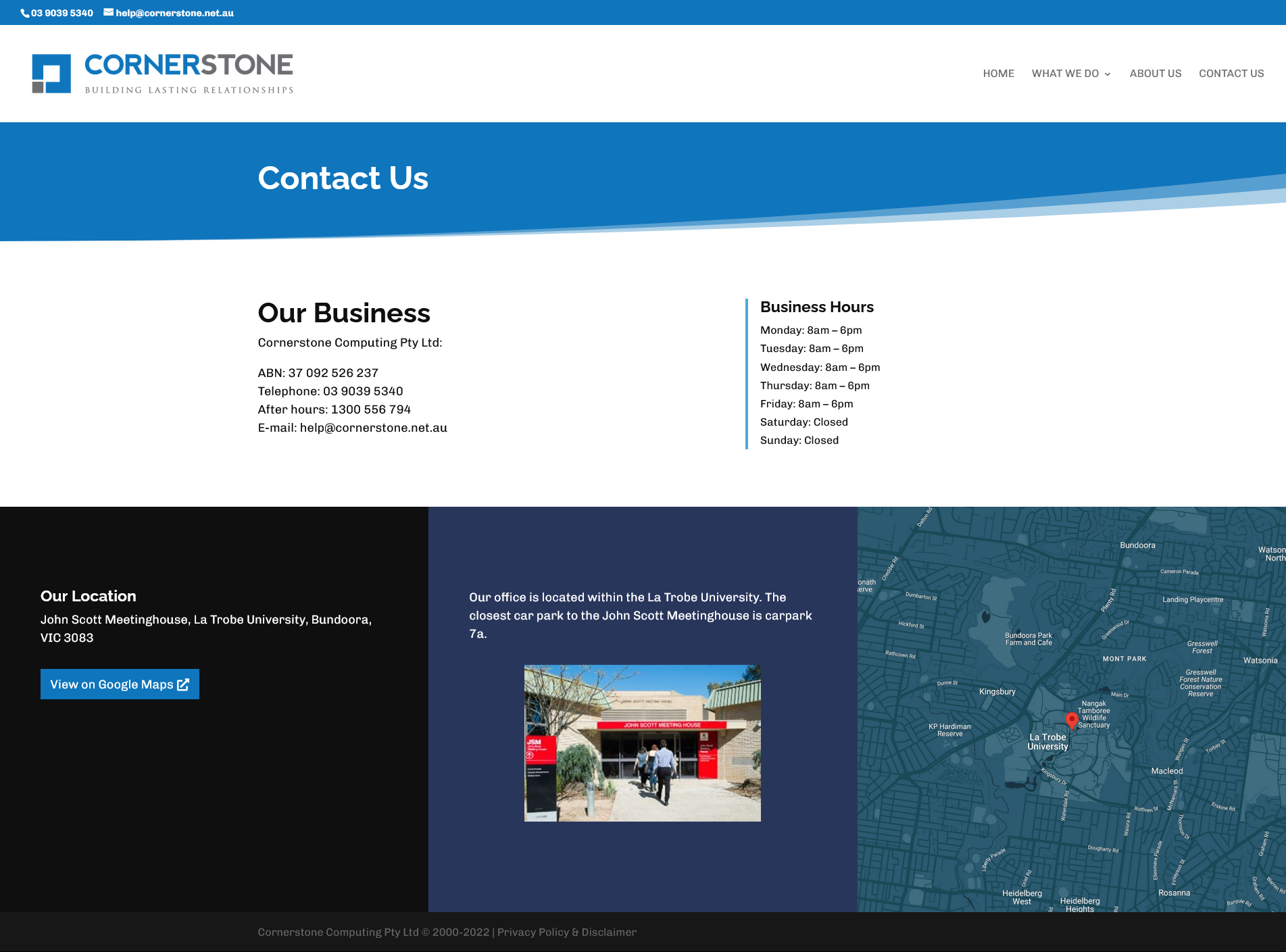
Task: Click the Contact Us page heading
Action: click(343, 178)
